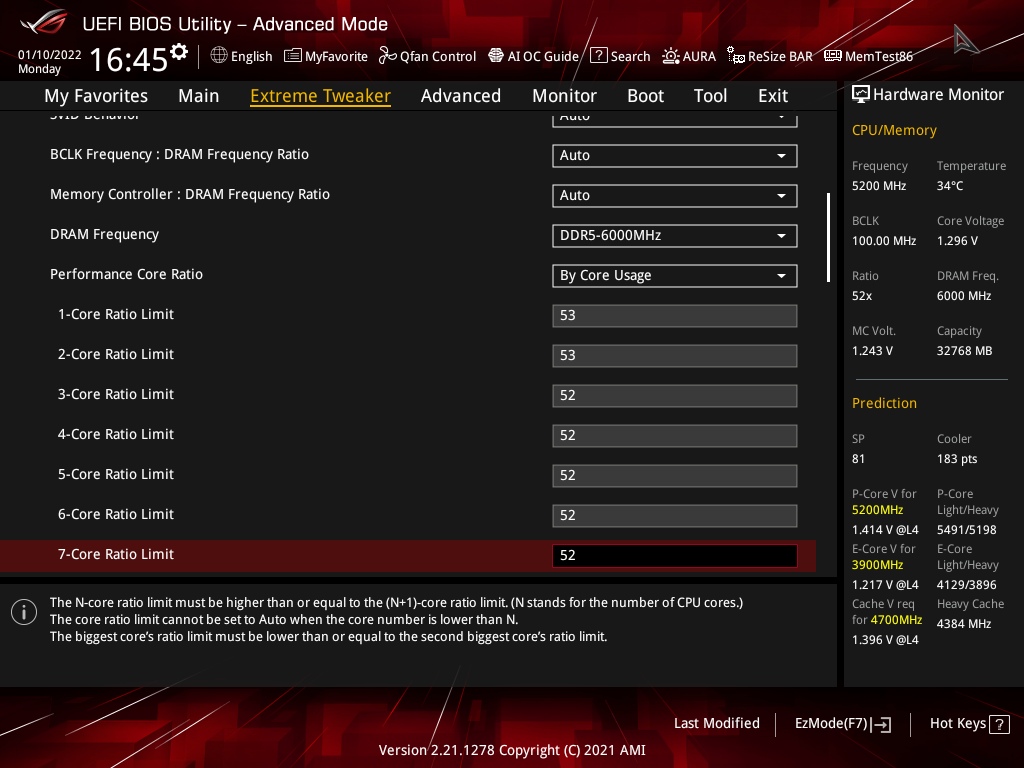This screenshot has height=768, width=1024.
Task: Select the 7-Core Ratio Limit label
Action: 116,554
